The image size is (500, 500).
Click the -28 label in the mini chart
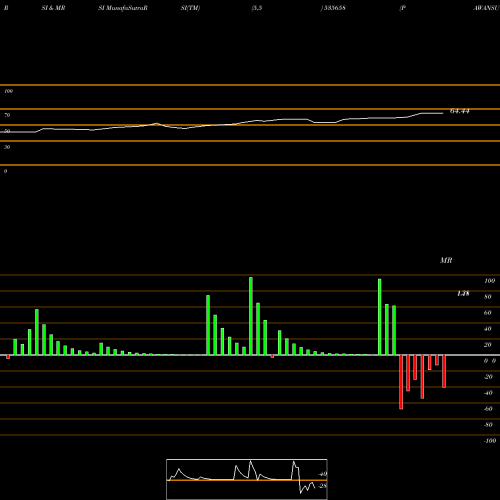pos(323,486)
